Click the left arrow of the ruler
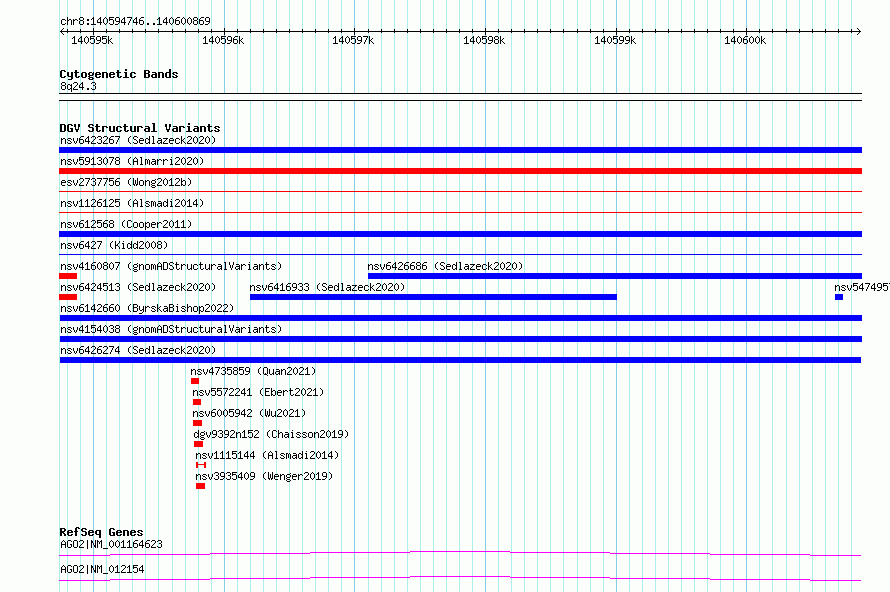 pyautogui.click(x=62, y=31)
